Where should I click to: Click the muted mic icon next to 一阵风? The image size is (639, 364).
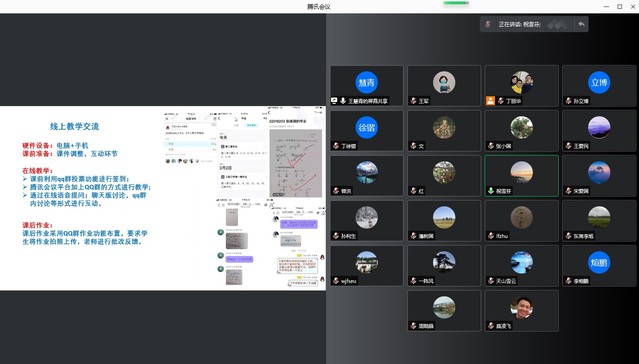414,280
